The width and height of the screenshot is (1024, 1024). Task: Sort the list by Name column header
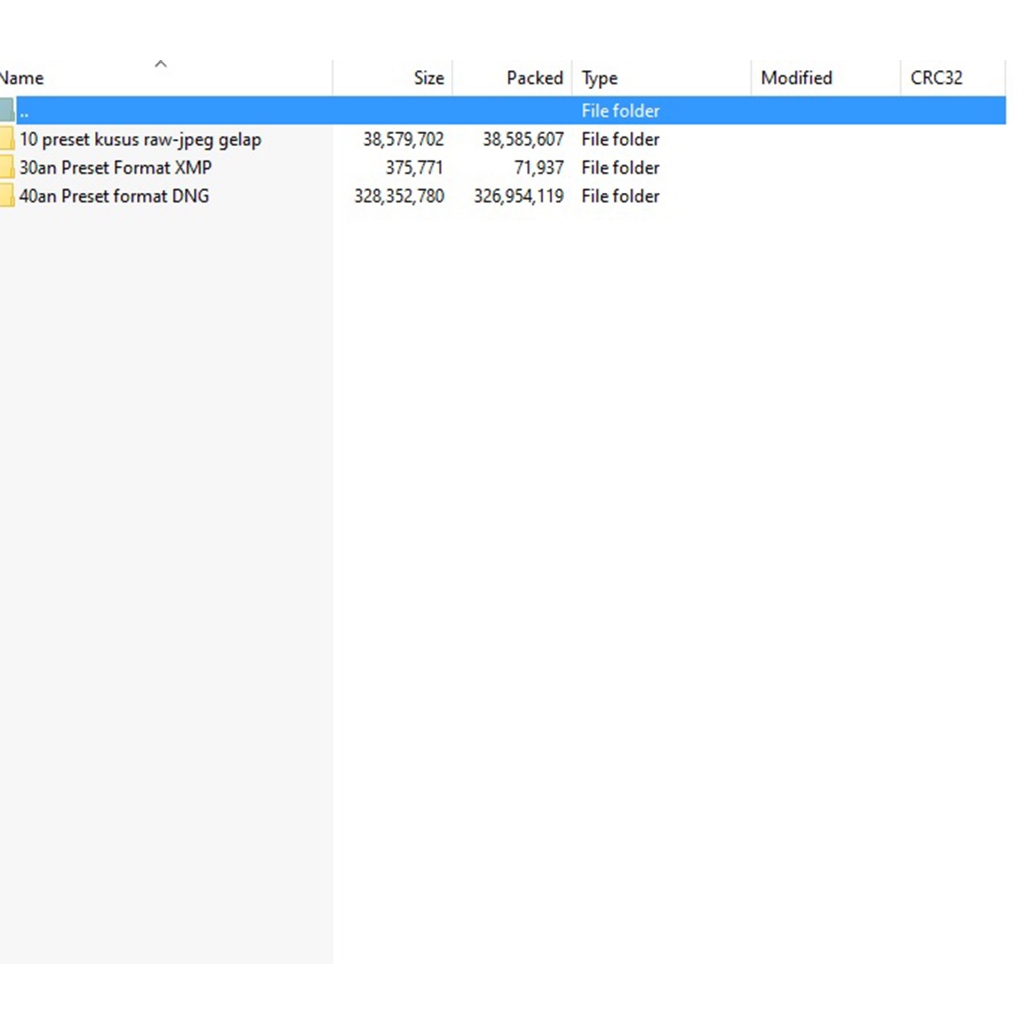[24, 78]
